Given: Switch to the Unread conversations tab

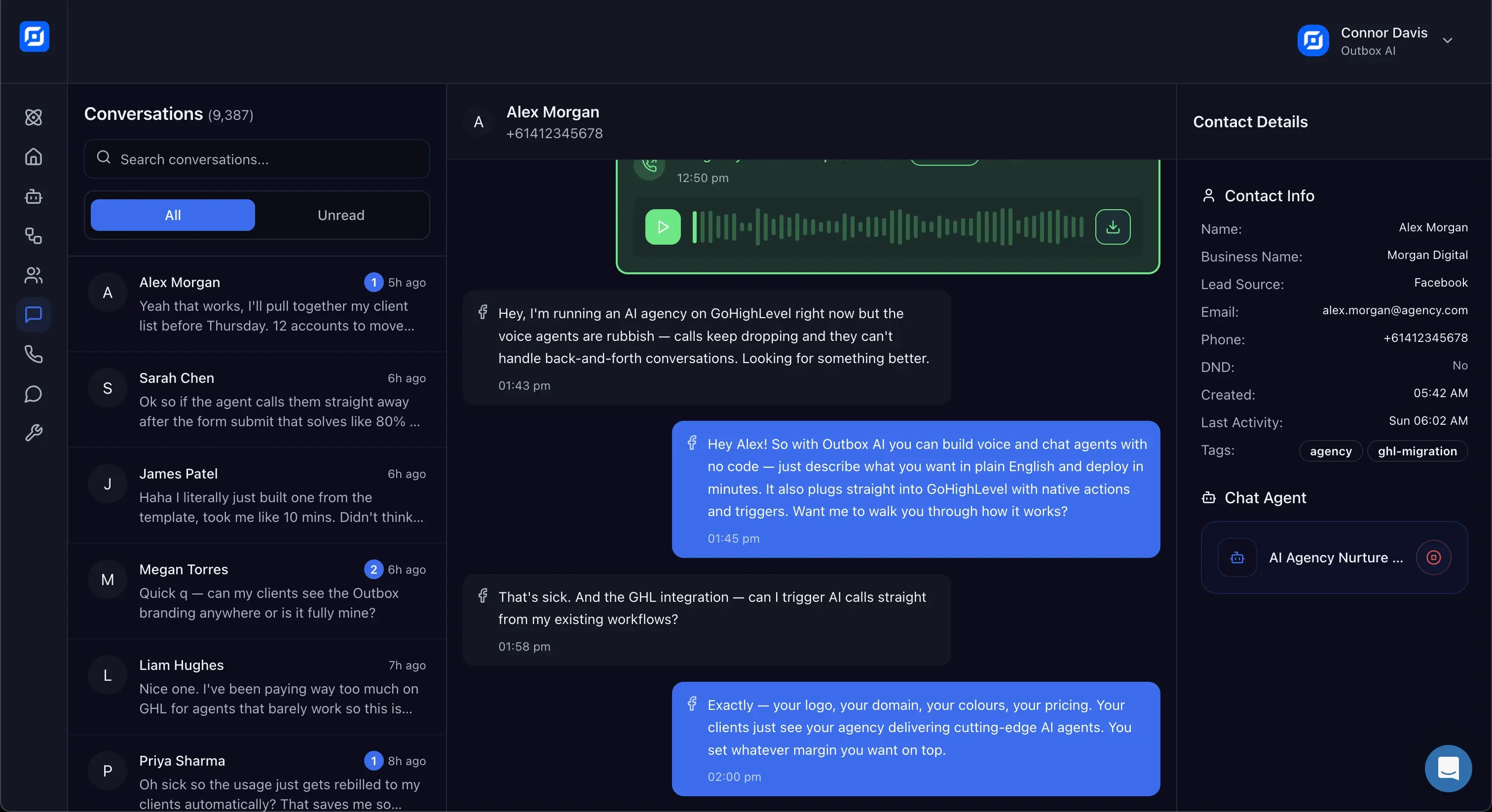Looking at the screenshot, I should (341, 216).
